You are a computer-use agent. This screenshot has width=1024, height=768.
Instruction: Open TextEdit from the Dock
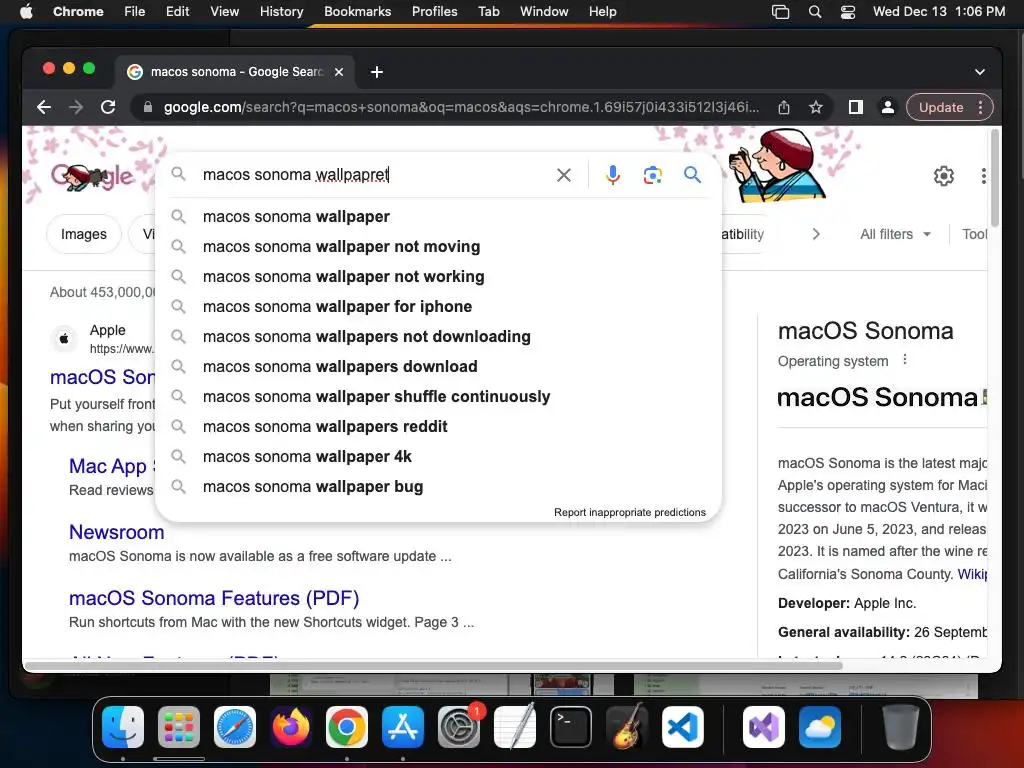515,727
